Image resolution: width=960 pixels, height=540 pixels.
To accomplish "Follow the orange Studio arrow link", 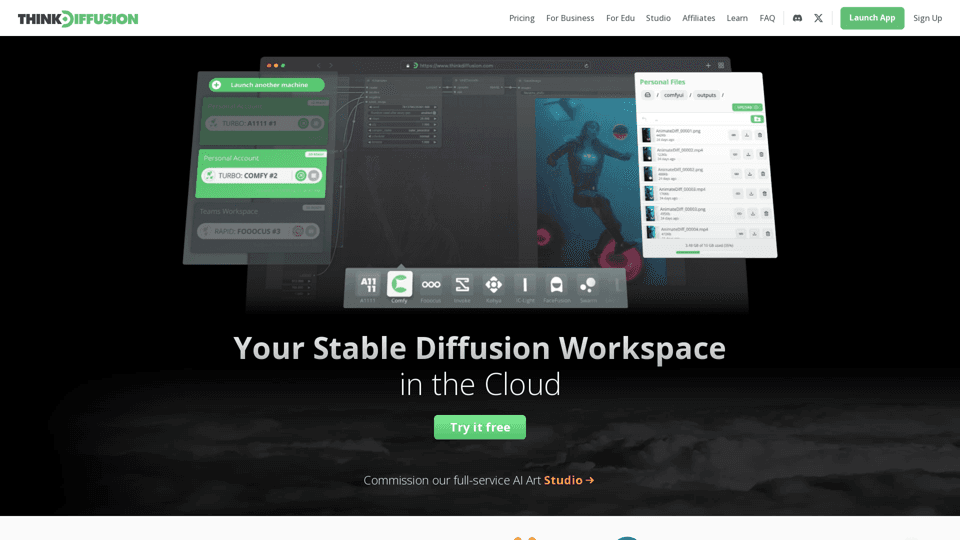I will [569, 480].
